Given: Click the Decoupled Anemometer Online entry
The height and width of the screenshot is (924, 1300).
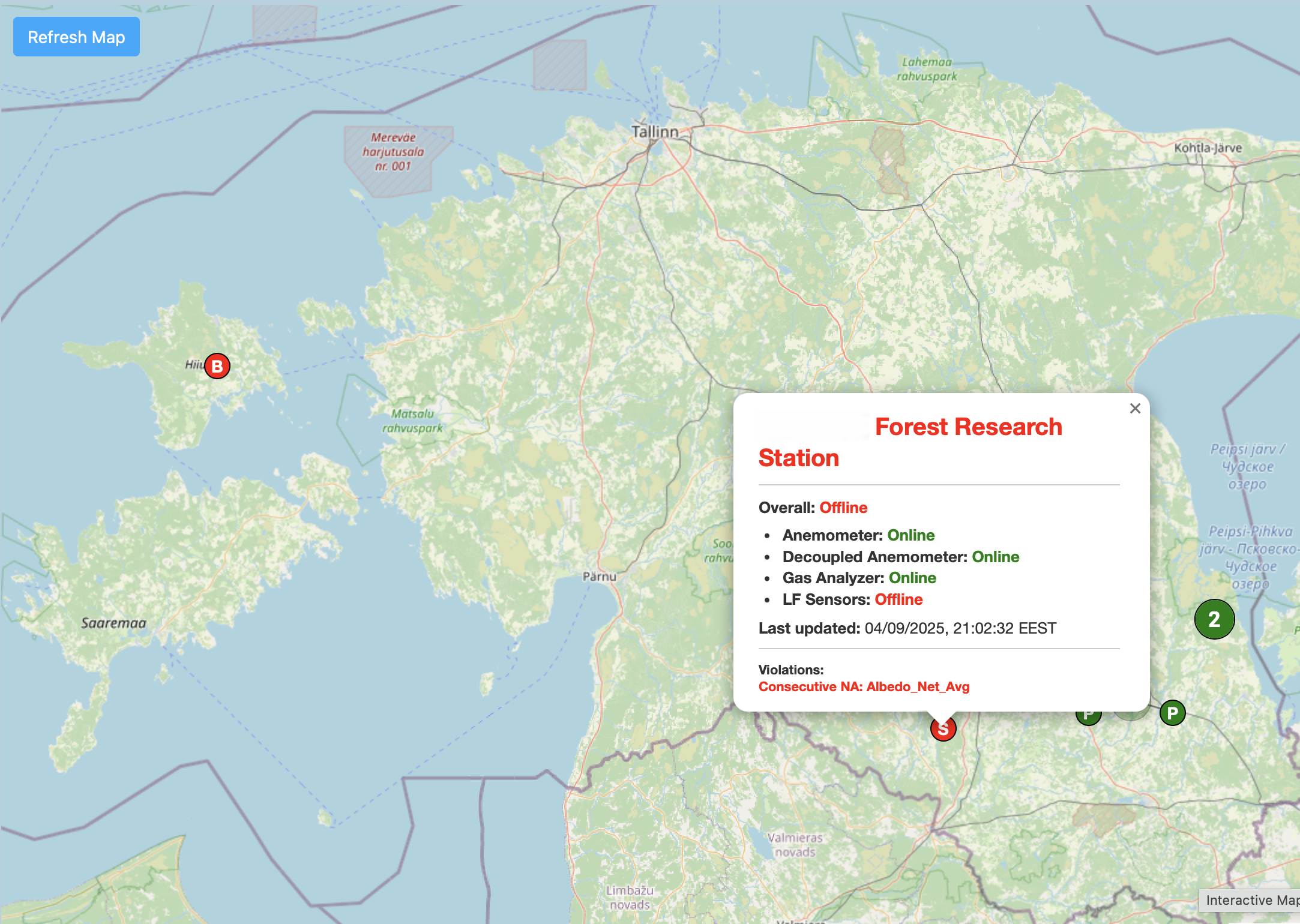Looking at the screenshot, I should pyautogui.click(x=900, y=557).
